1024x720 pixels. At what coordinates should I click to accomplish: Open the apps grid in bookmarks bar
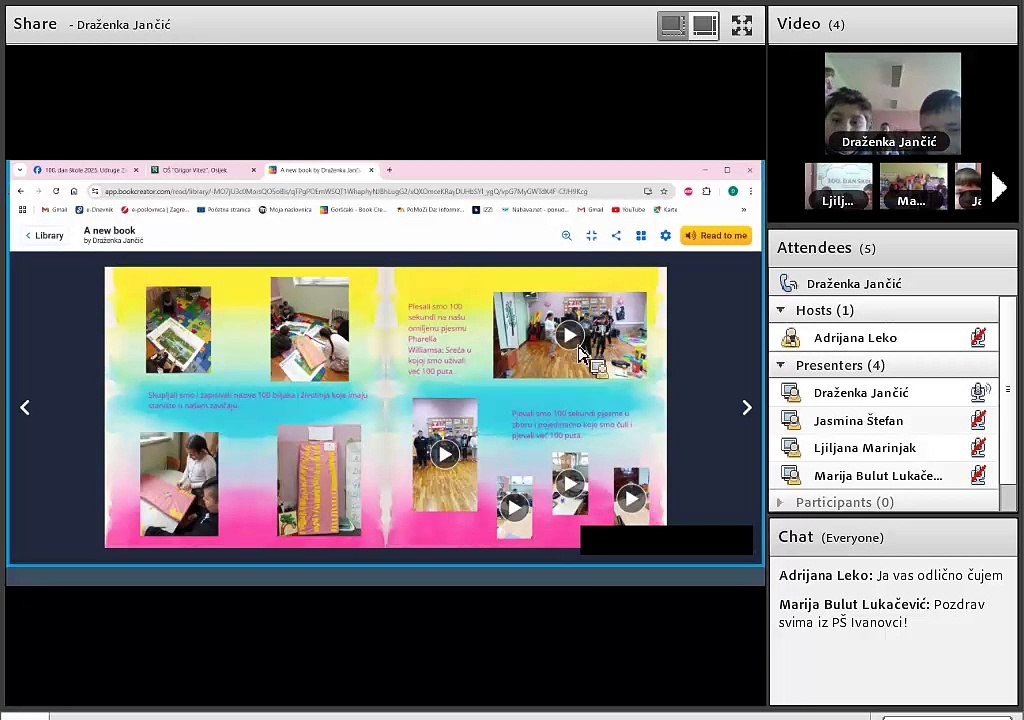[22, 210]
